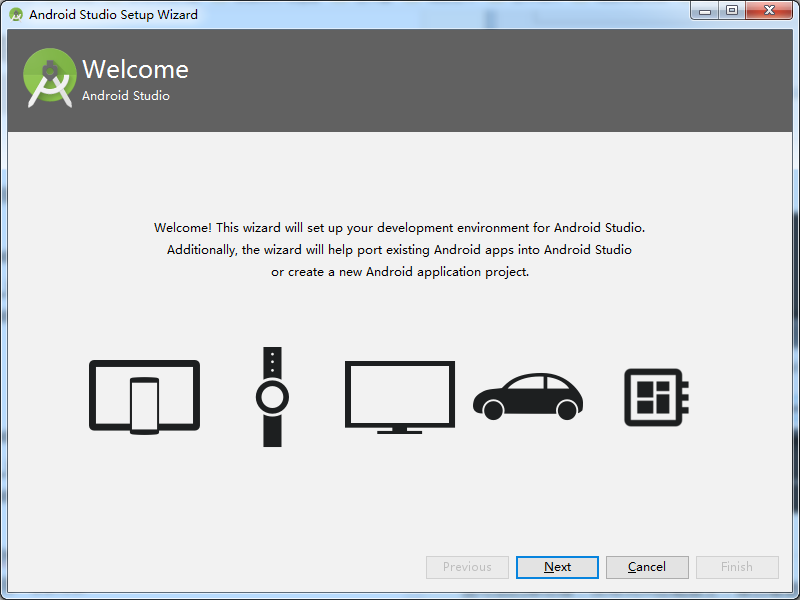This screenshot has width=800, height=600.
Task: Click the 'Android Studio Setup Wizard' window title
Action: point(113,14)
